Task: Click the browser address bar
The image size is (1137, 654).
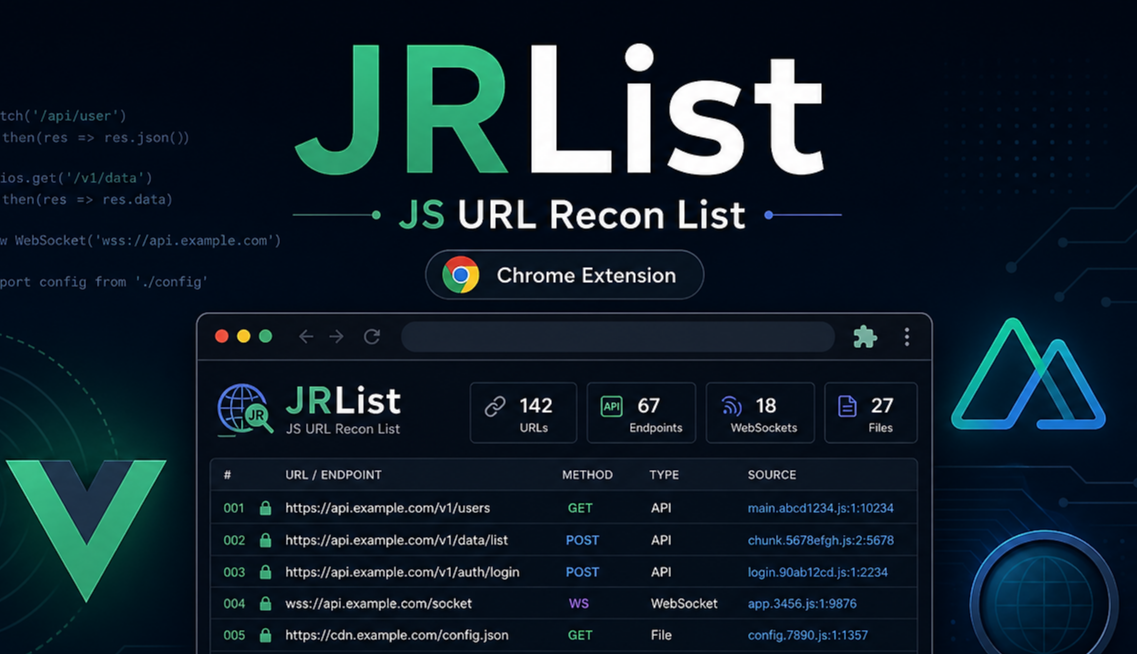Action: coord(618,336)
